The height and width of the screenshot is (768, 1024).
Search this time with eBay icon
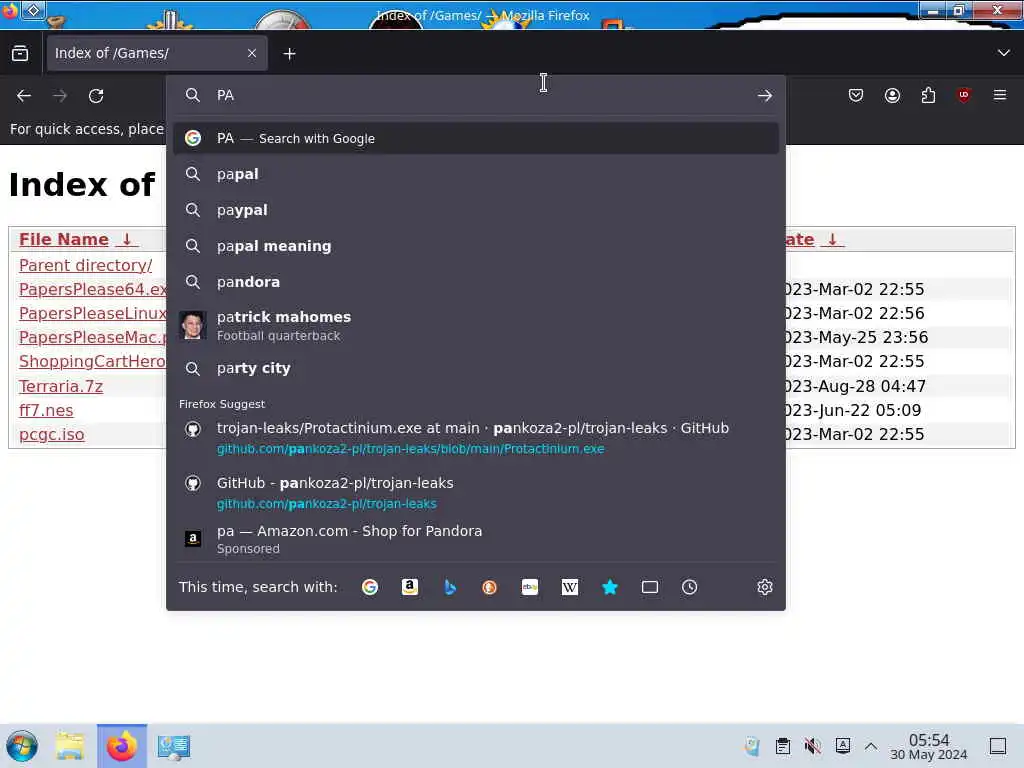click(x=530, y=587)
